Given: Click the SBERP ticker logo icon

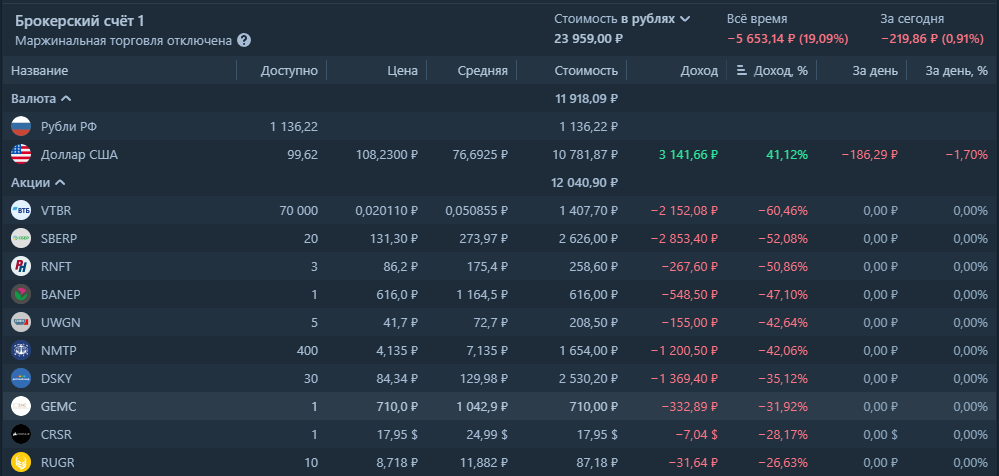Looking at the screenshot, I should 21,239.
